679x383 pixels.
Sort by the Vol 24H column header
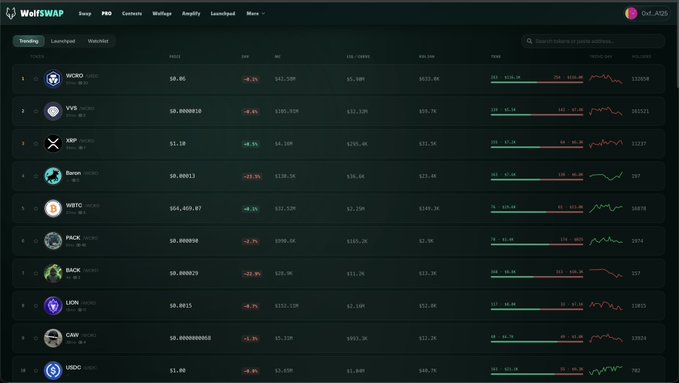pyautogui.click(x=427, y=57)
